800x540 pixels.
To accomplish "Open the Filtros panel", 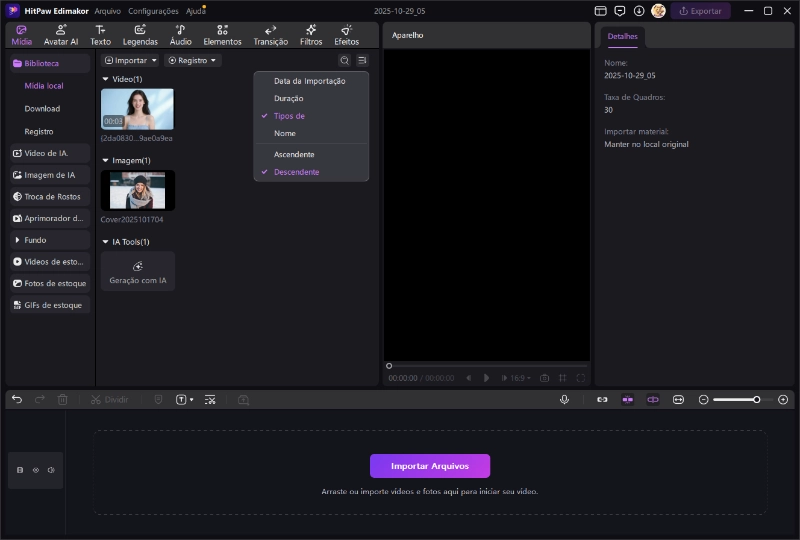I will tap(311, 35).
